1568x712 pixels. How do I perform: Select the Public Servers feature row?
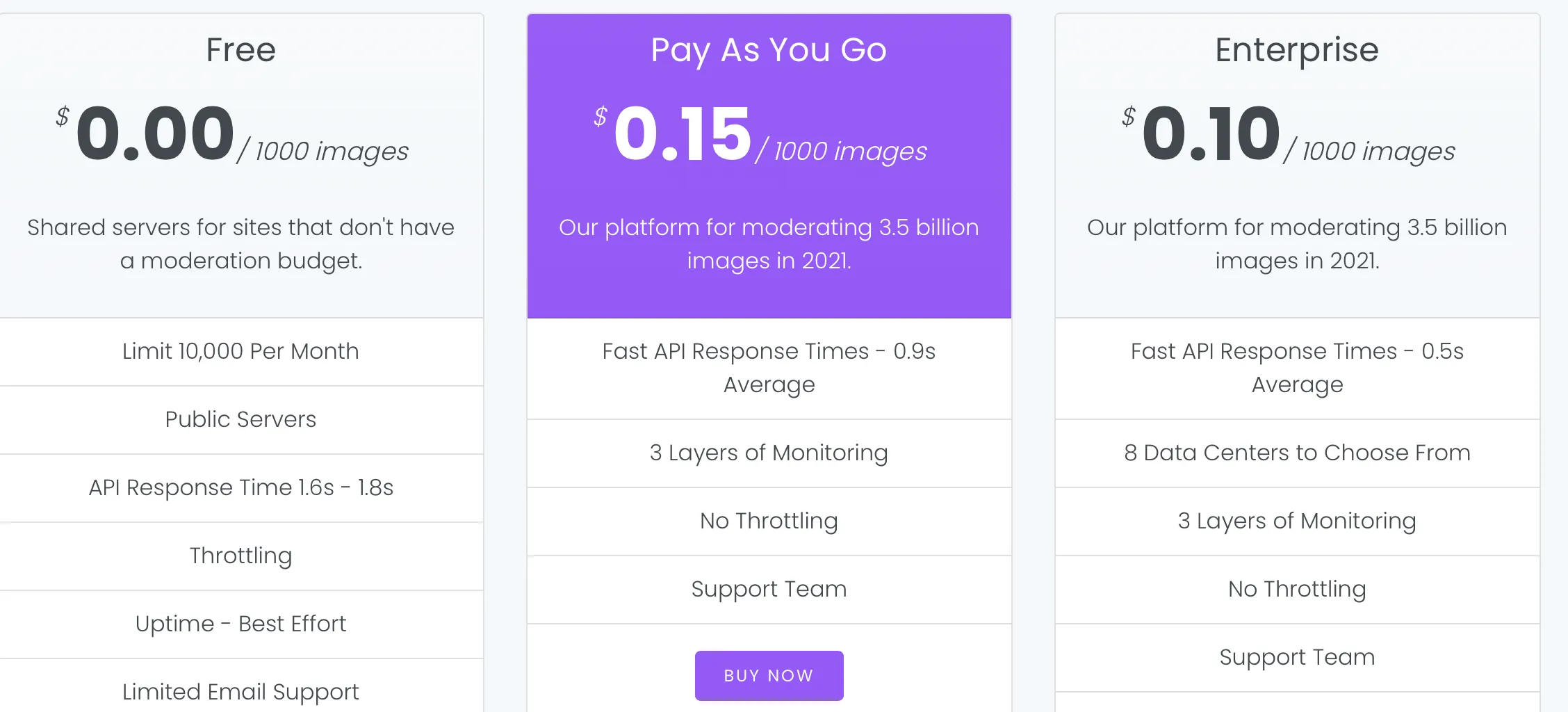(x=240, y=419)
